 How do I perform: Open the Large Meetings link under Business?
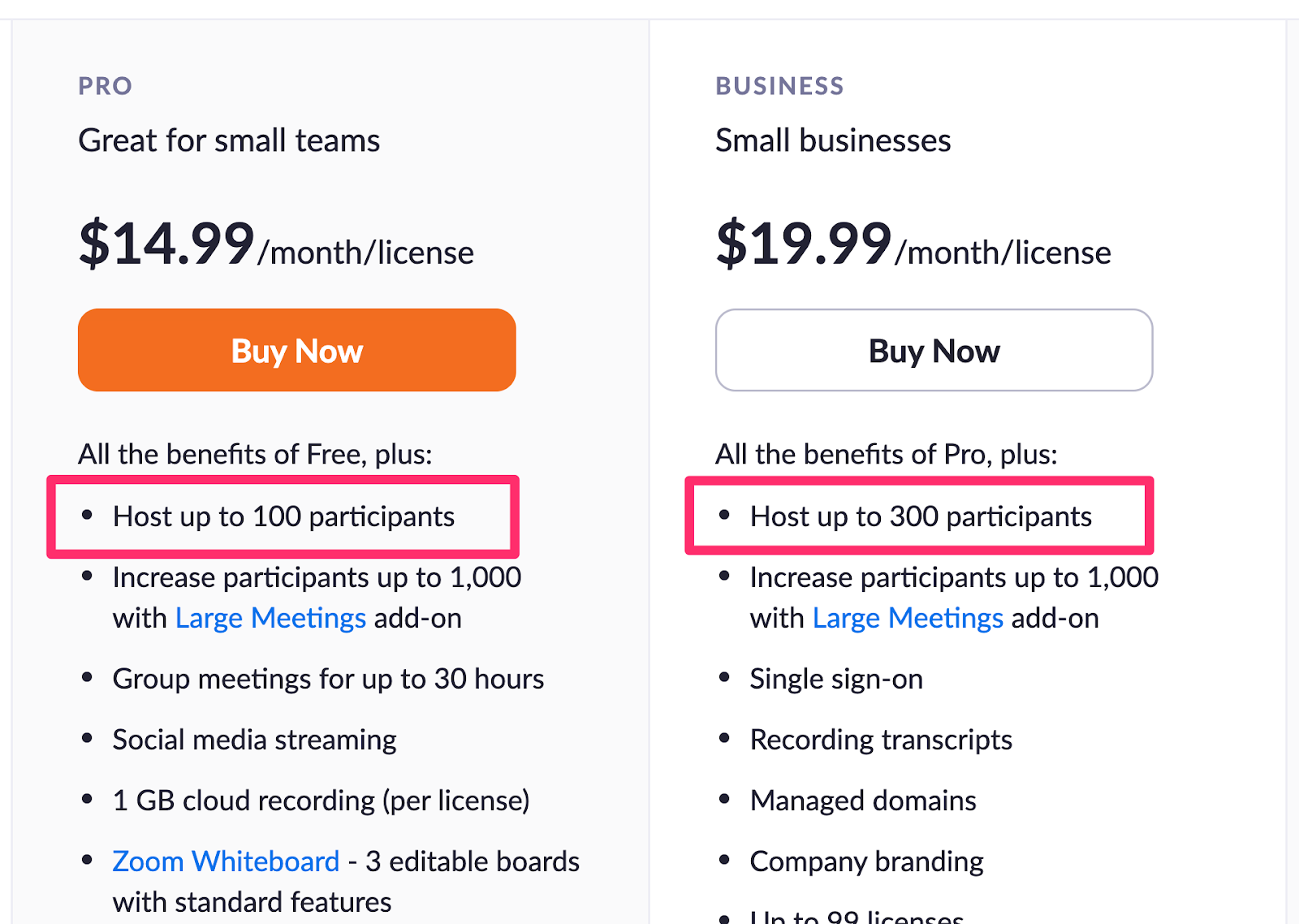(x=908, y=619)
